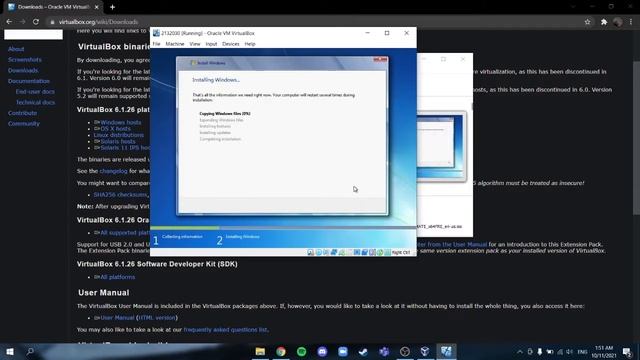The height and width of the screenshot is (360, 640).
Task: Click the shared folders indicator in VM status bar
Action: pyautogui.click(x=349, y=252)
